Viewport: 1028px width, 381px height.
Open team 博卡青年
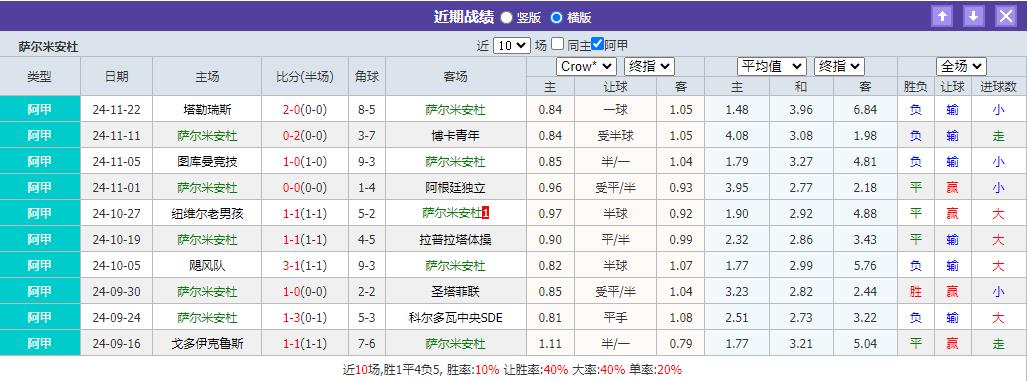pos(456,136)
